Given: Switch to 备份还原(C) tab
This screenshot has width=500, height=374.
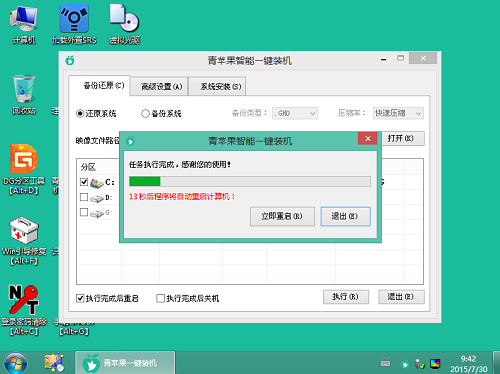Looking at the screenshot, I should [99, 86].
